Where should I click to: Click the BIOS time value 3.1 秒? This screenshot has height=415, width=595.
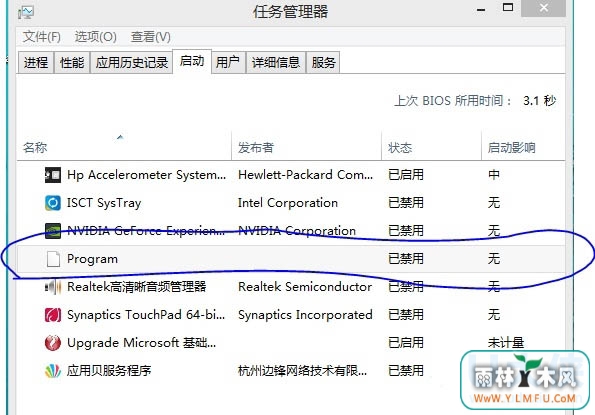point(539,101)
